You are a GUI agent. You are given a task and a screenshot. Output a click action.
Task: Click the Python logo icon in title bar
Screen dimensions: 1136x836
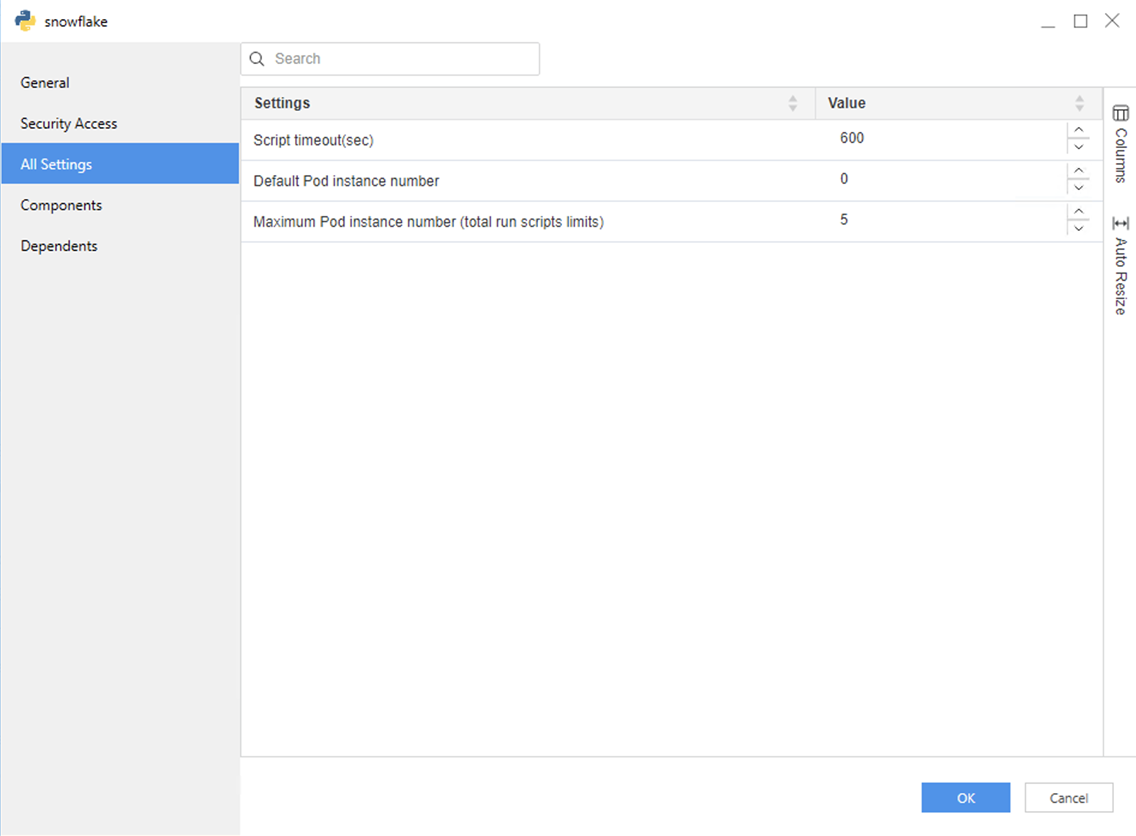[x=25, y=21]
